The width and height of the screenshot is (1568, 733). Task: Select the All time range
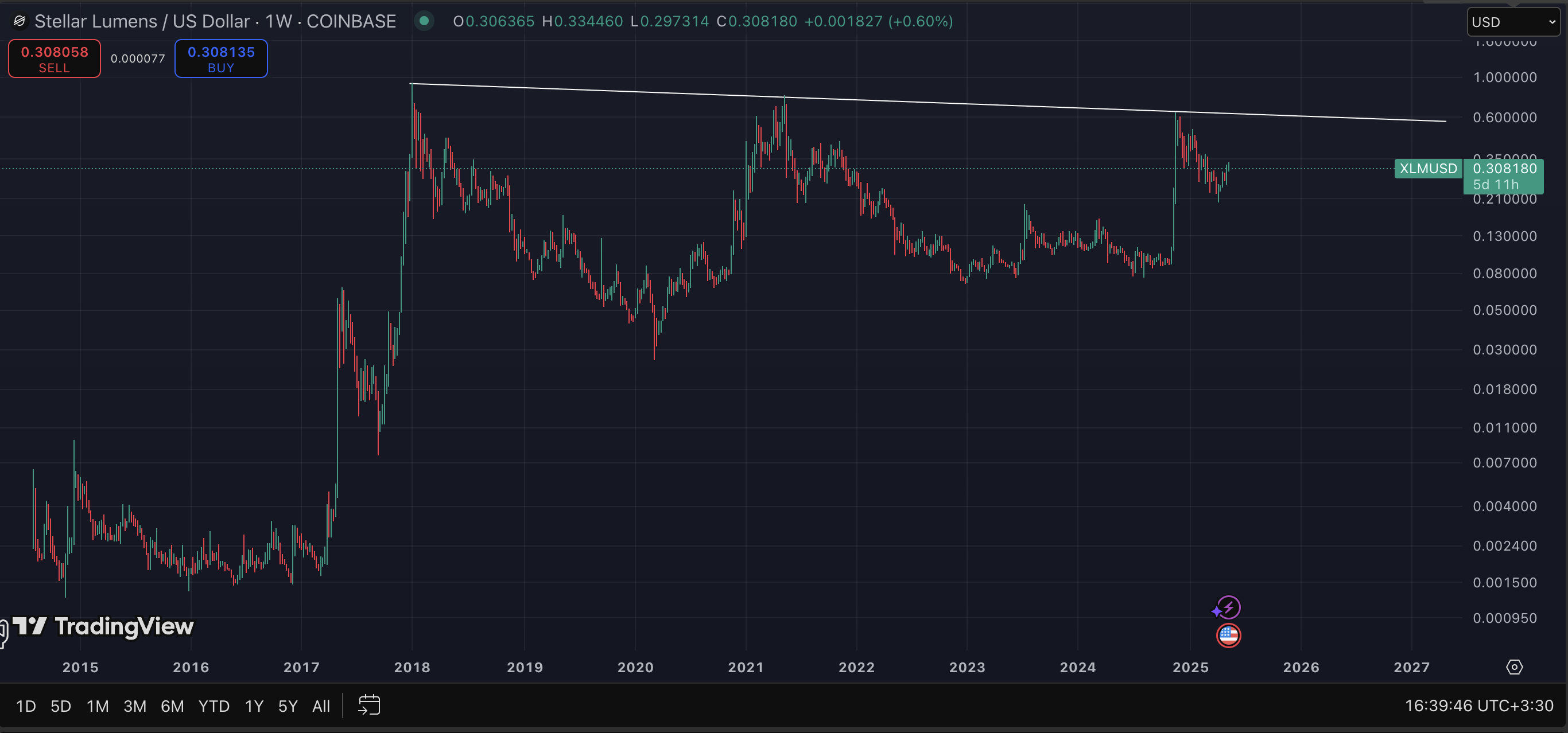pos(321,705)
